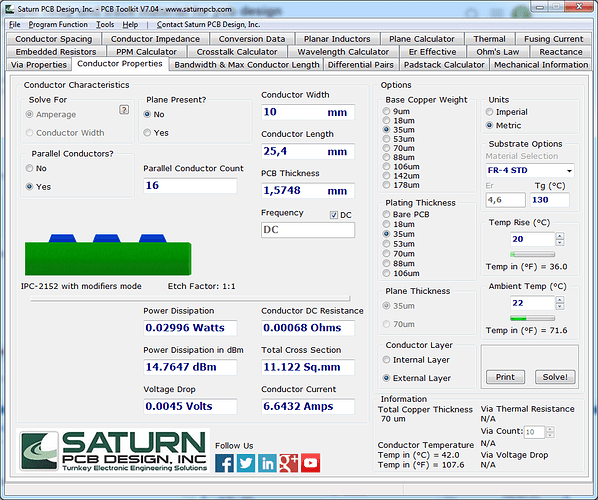598x500 pixels.
Task: Open the Material Selection FR-4 STD dropdown
Action: [x=530, y=170]
